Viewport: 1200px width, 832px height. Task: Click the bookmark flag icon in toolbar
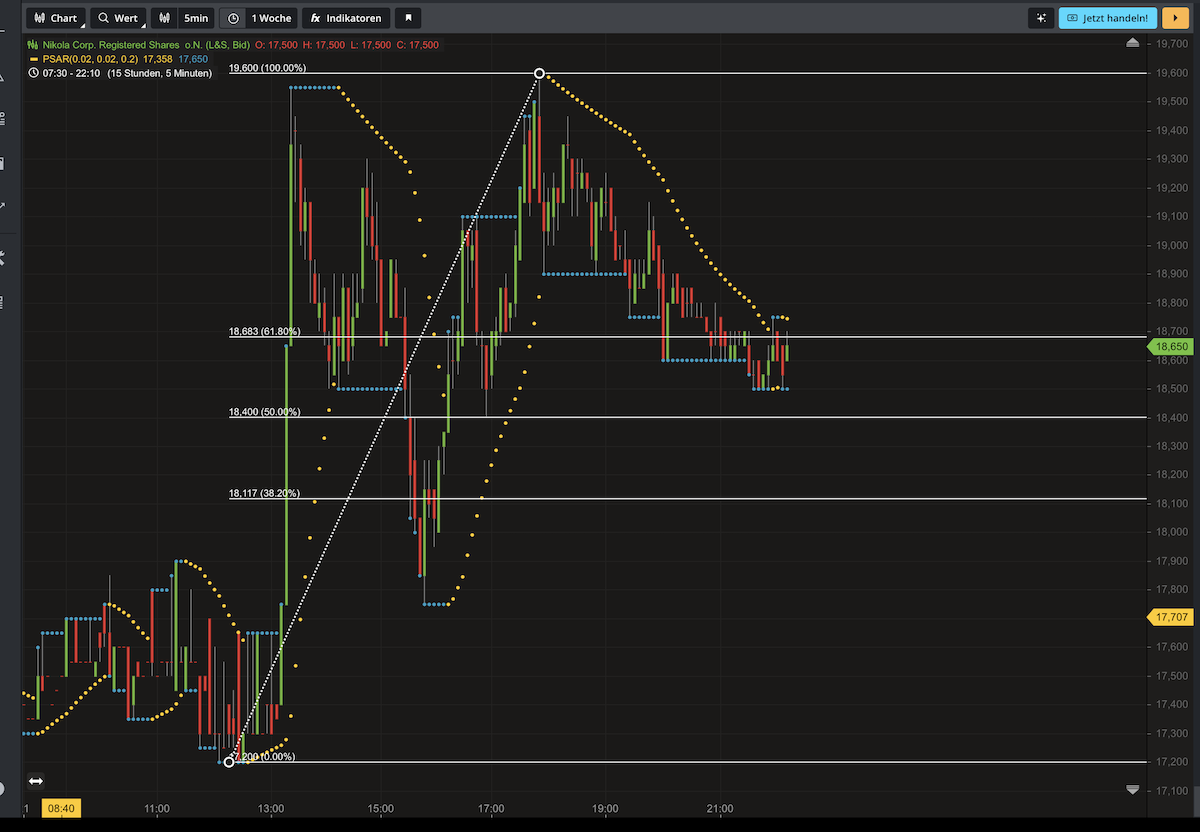click(x=408, y=18)
